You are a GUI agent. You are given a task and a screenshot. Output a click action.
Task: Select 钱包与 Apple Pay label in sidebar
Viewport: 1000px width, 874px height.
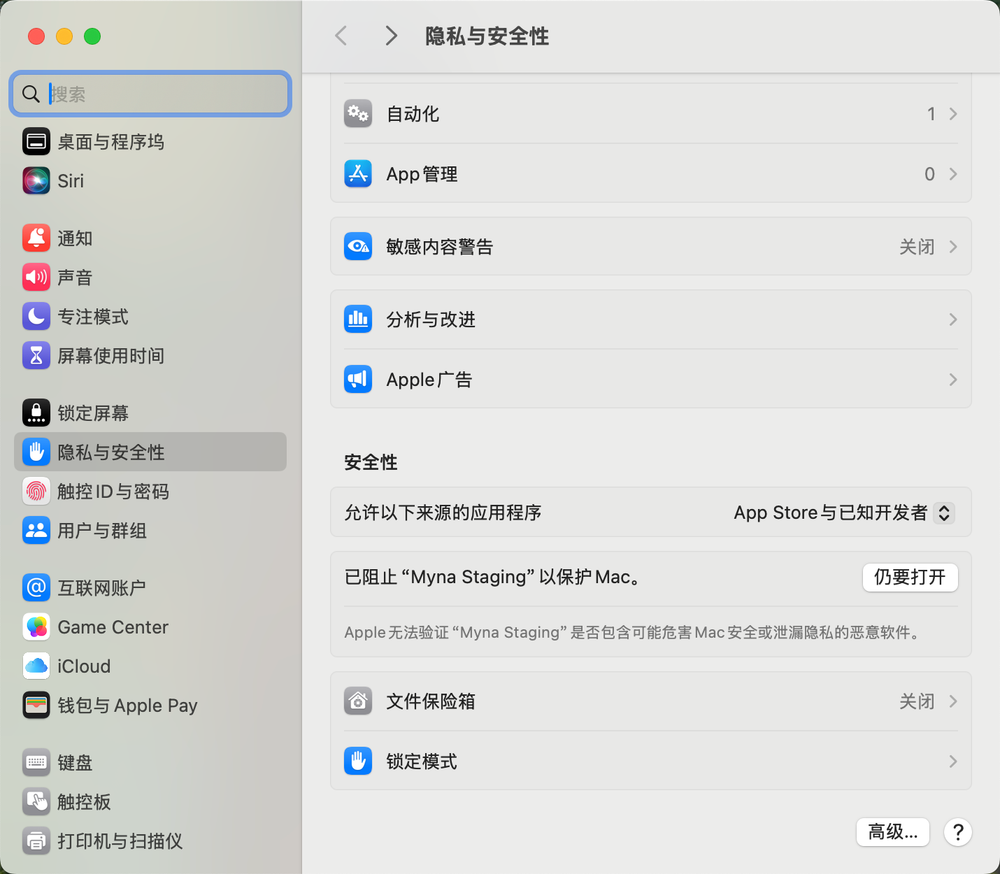(128, 705)
